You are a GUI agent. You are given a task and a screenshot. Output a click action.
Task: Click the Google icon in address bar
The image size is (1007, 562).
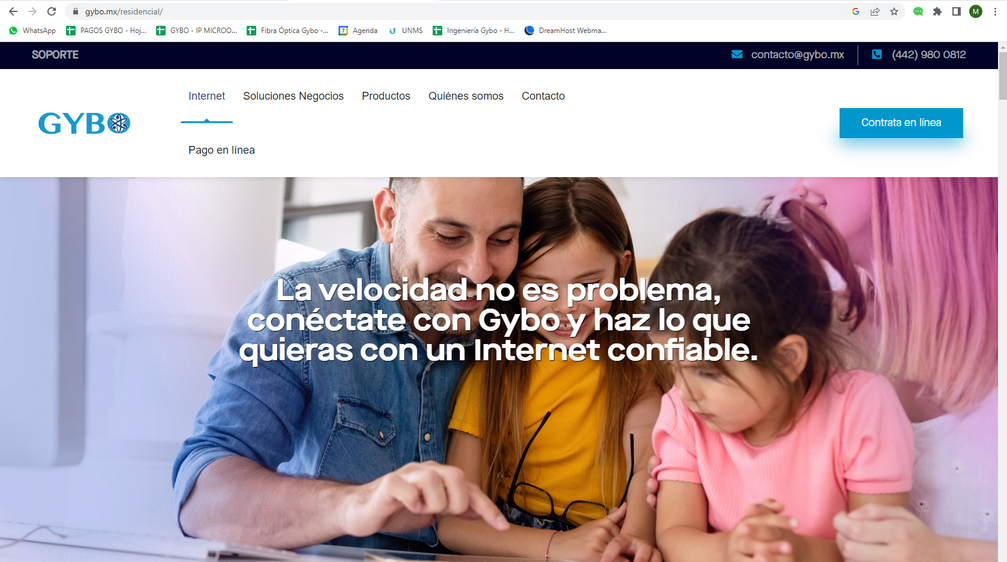point(855,12)
